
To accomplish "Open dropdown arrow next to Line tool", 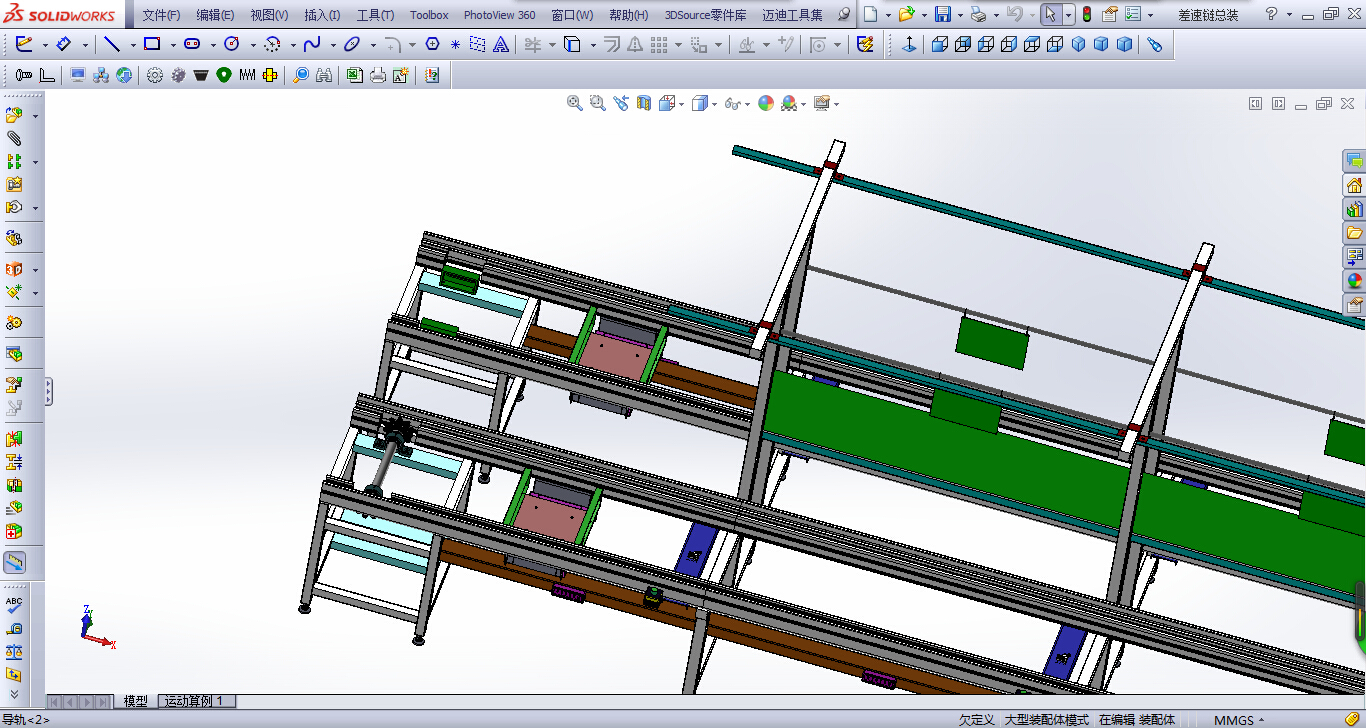I will click(x=132, y=45).
